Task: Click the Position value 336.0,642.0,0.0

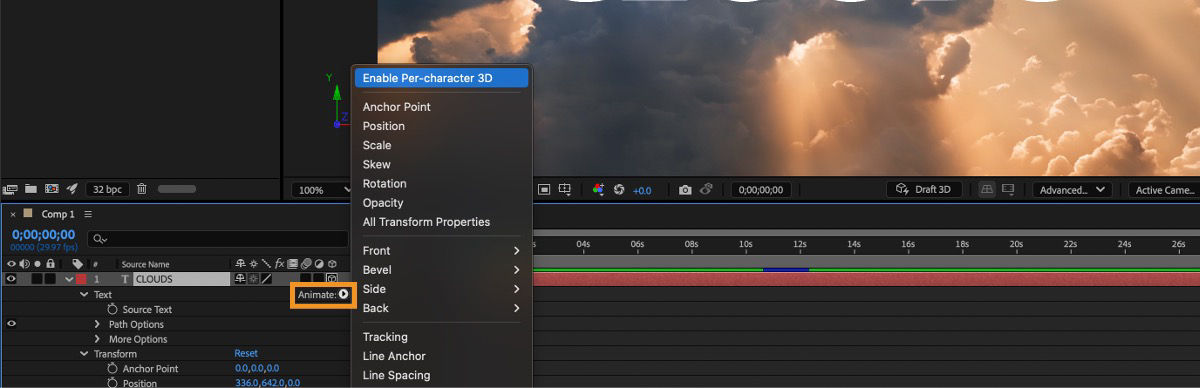Action: tap(267, 383)
